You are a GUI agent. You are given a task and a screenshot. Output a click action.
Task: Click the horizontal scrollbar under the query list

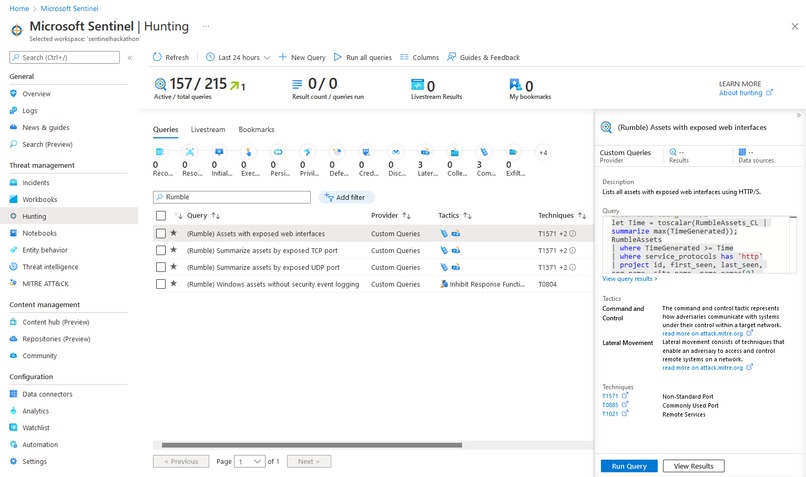pyautogui.click(x=312, y=445)
